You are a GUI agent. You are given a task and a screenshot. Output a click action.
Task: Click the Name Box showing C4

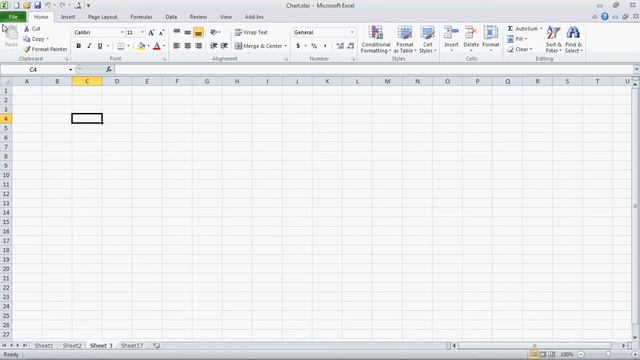point(33,69)
